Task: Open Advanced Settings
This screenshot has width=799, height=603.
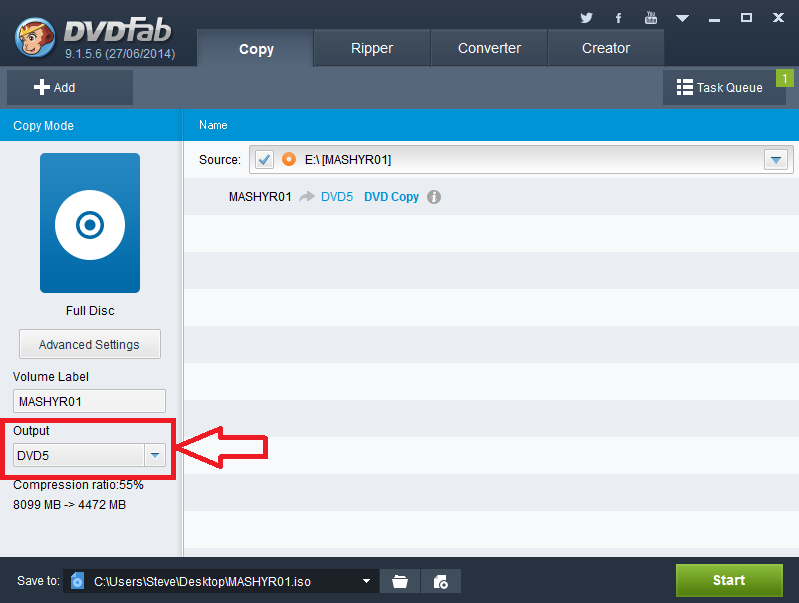Action: (x=90, y=345)
